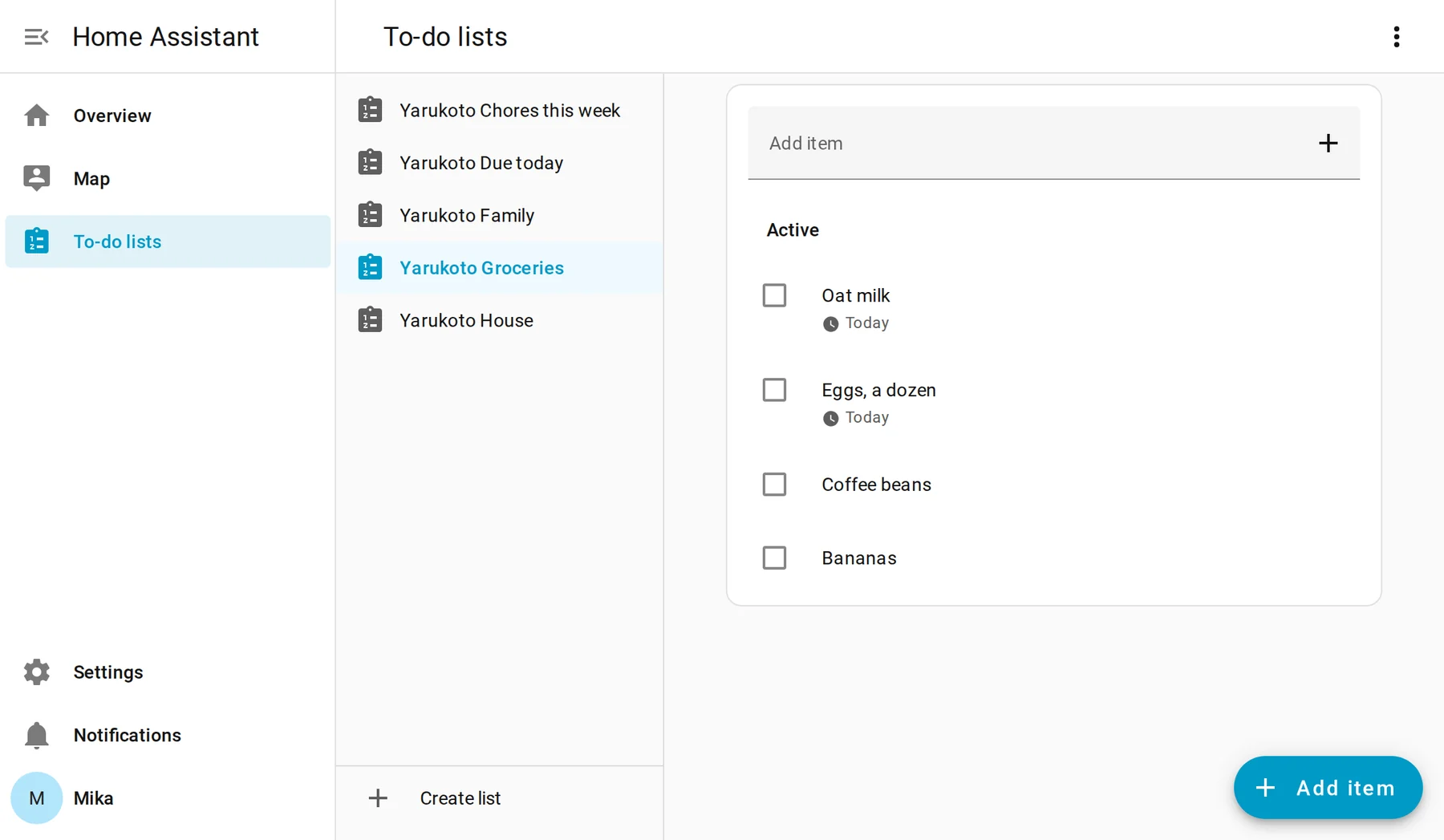The height and width of the screenshot is (840, 1444).
Task: Click the Today due label under Eggs
Action: 866,417
